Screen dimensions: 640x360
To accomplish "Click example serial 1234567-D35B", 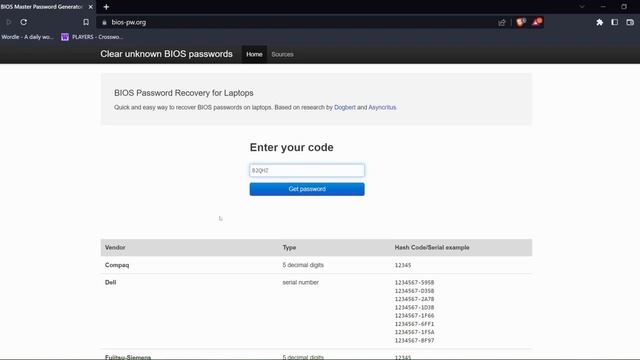I will [x=414, y=291].
